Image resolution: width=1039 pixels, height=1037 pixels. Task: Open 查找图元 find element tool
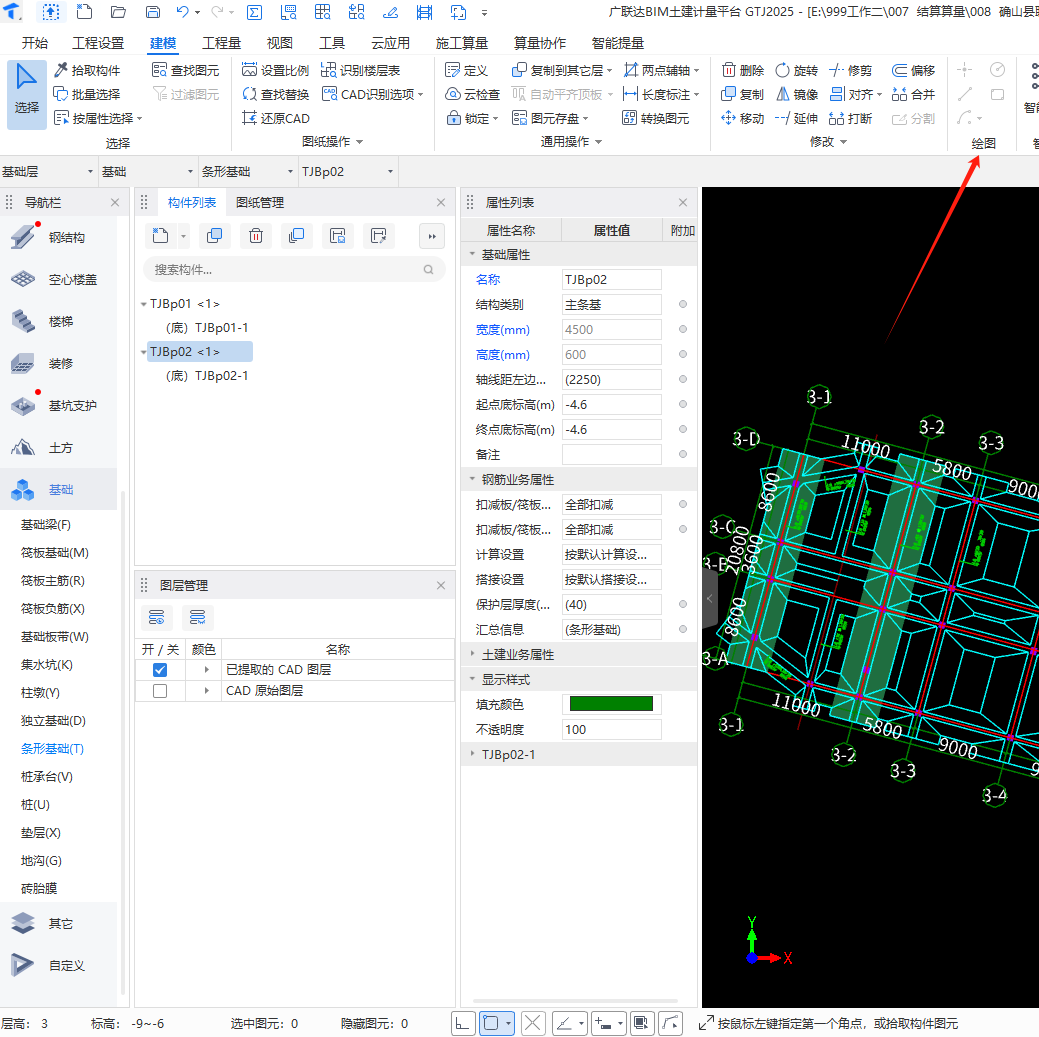pyautogui.click(x=186, y=70)
